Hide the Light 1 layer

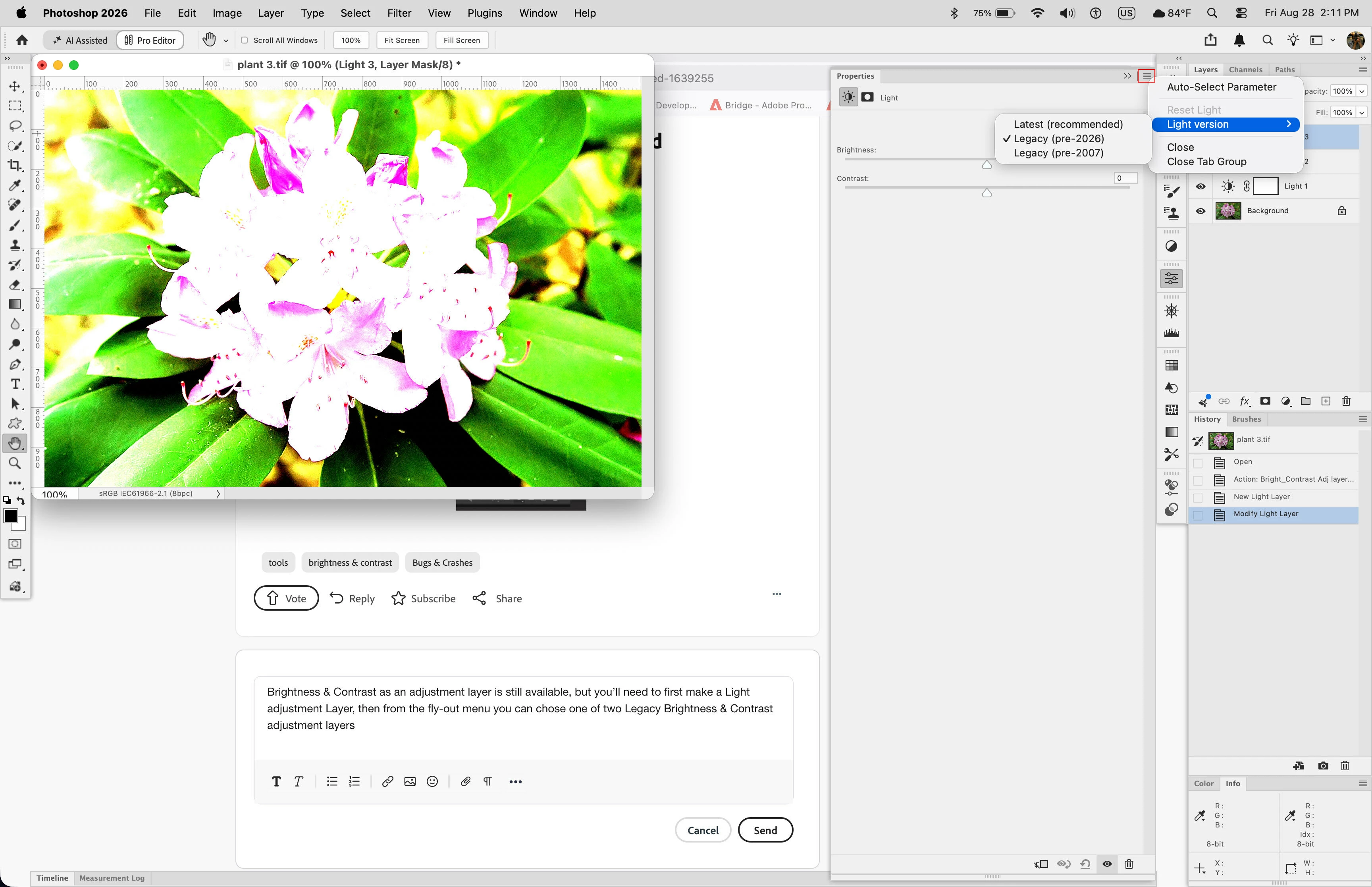click(1200, 187)
